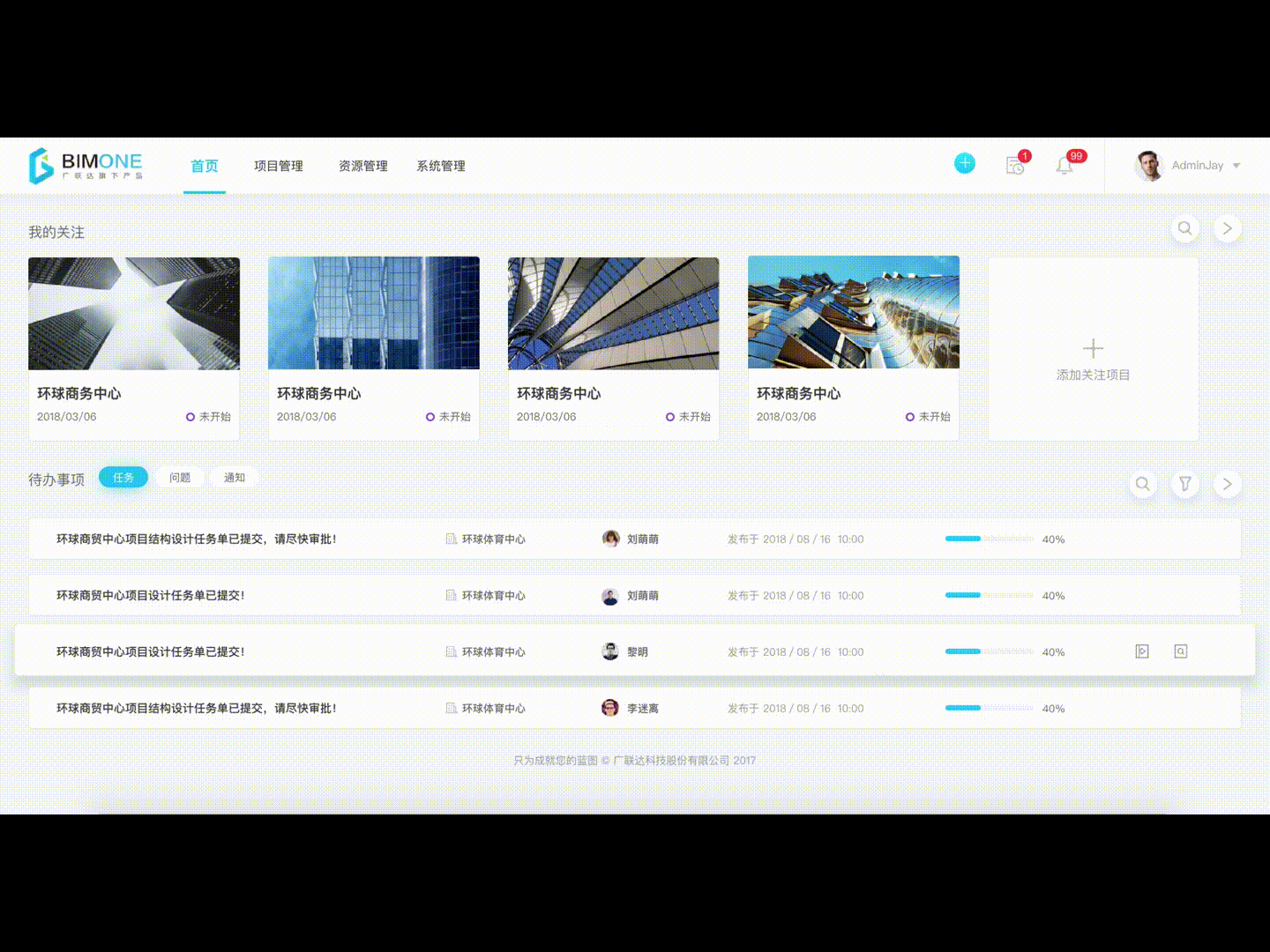Open the first 环球商务中心 project thumbnail
Image resolution: width=1270 pixels, height=952 pixels.
coord(133,313)
